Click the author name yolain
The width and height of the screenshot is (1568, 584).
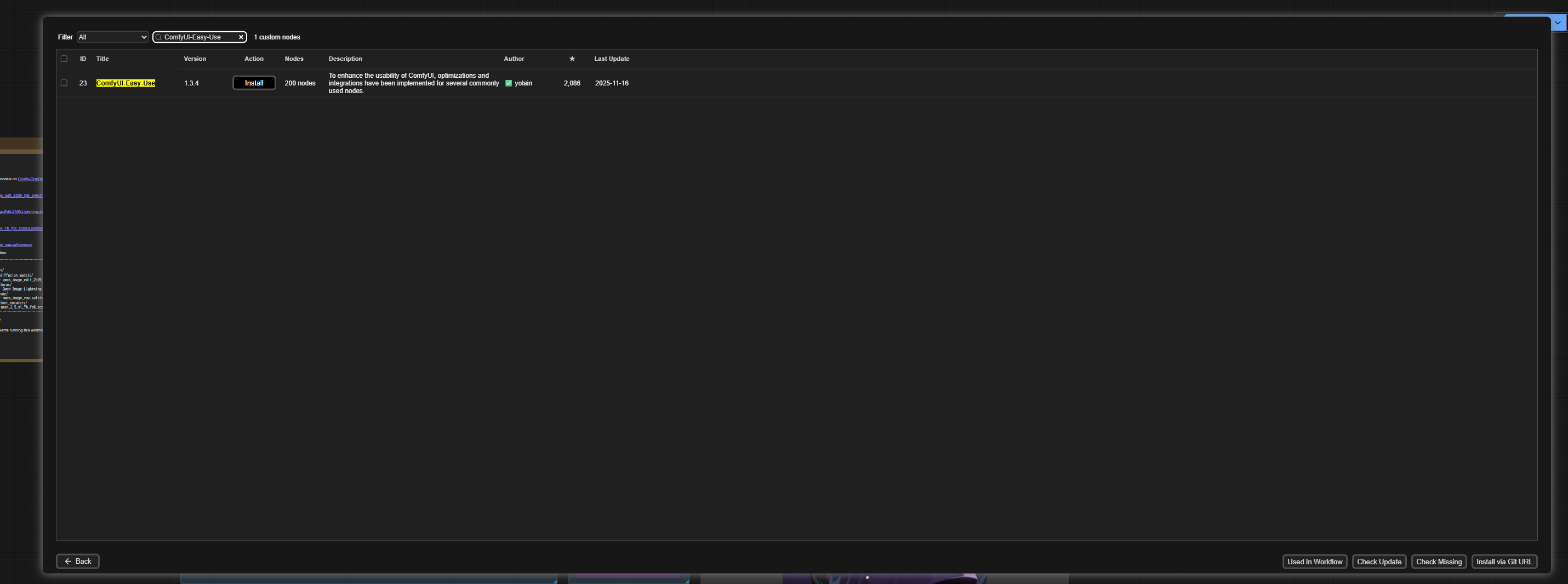[523, 83]
